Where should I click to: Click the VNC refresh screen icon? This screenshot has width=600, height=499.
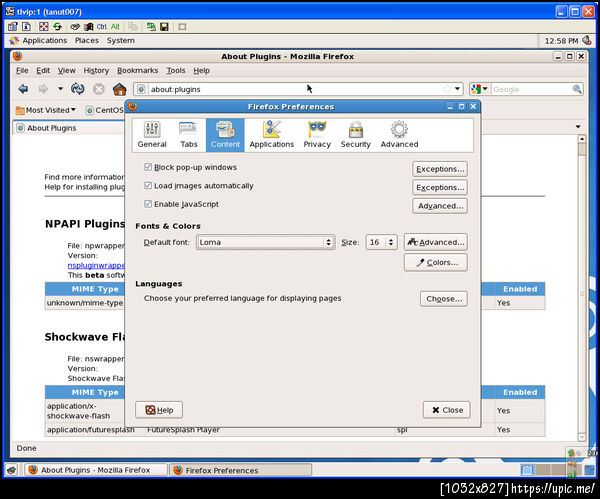tap(57, 26)
